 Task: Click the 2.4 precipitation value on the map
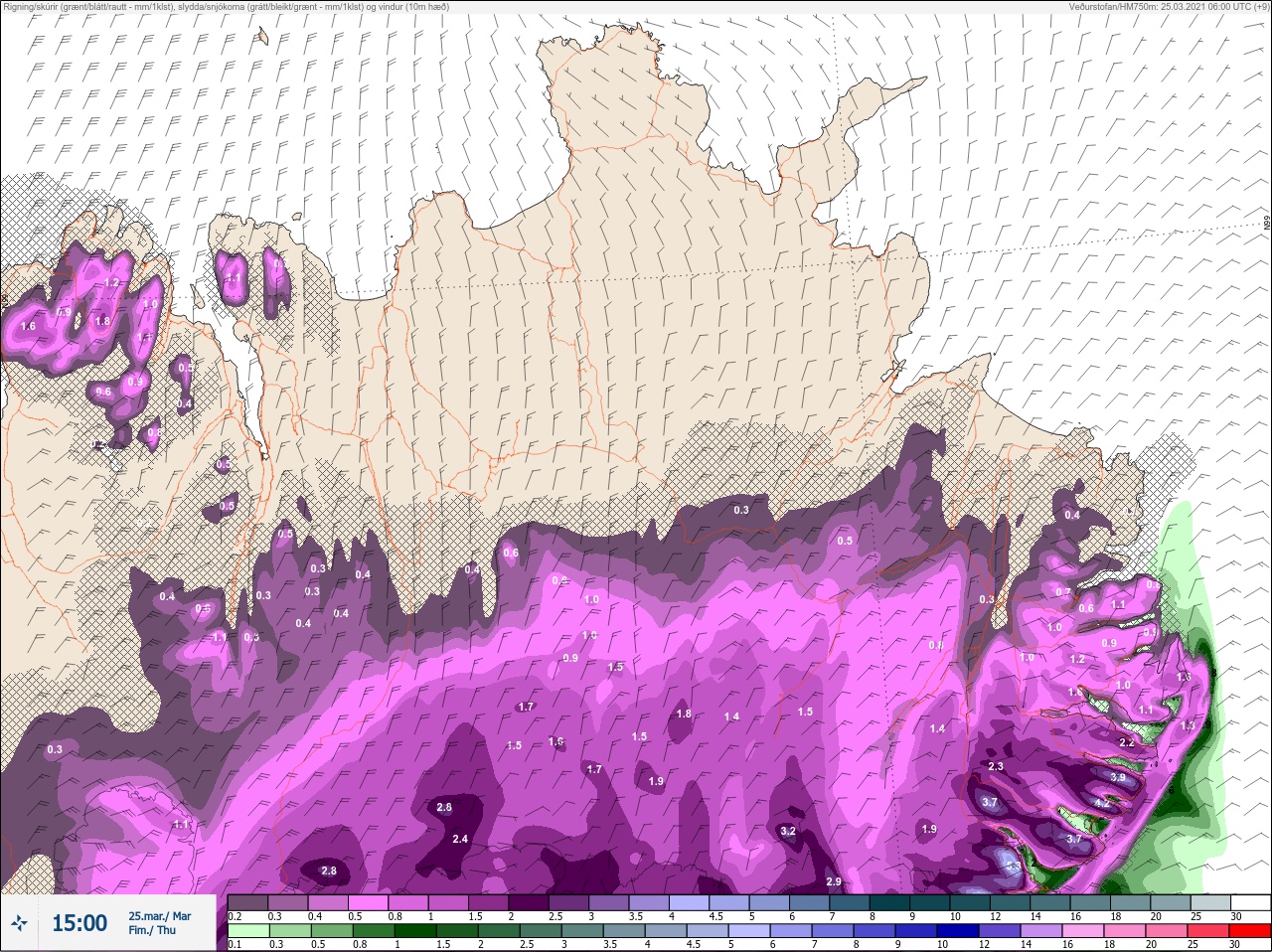pos(460,840)
